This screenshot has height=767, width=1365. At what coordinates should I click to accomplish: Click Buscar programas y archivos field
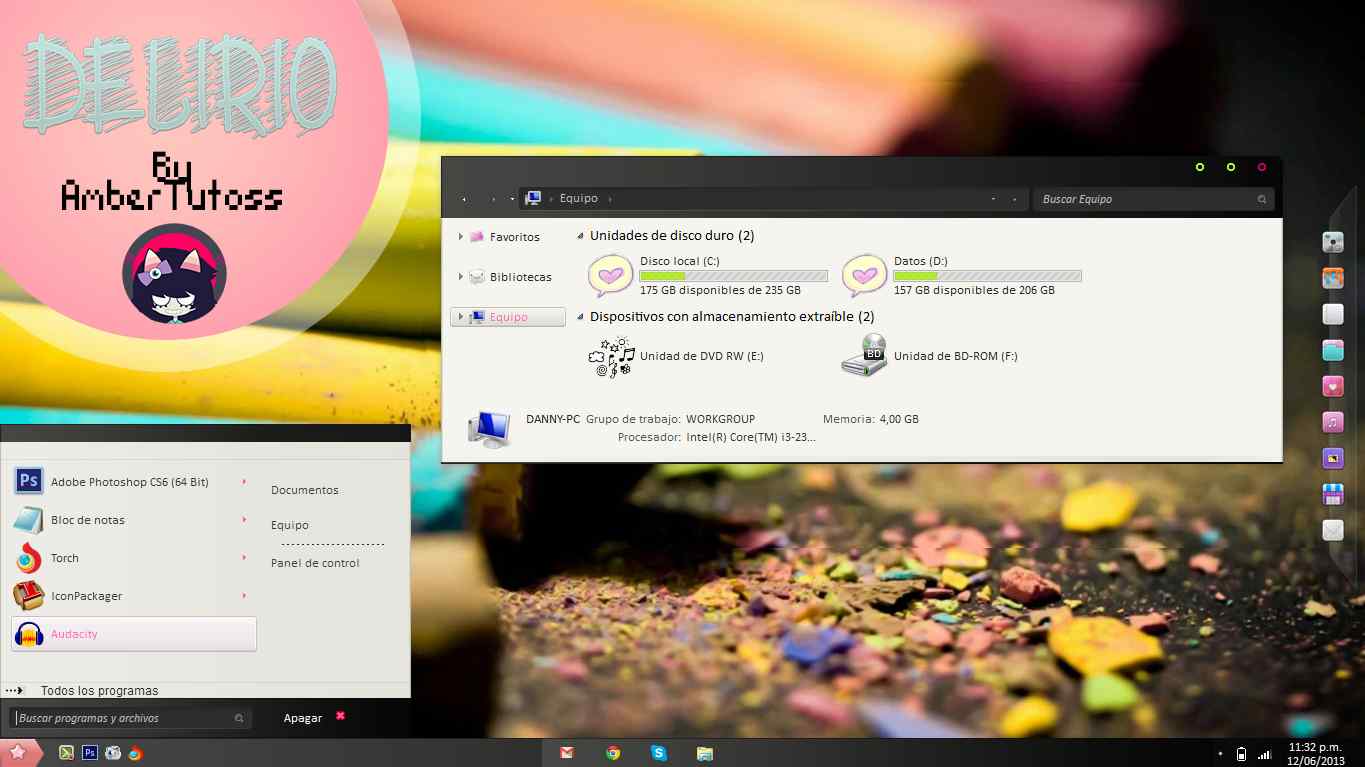(x=131, y=718)
